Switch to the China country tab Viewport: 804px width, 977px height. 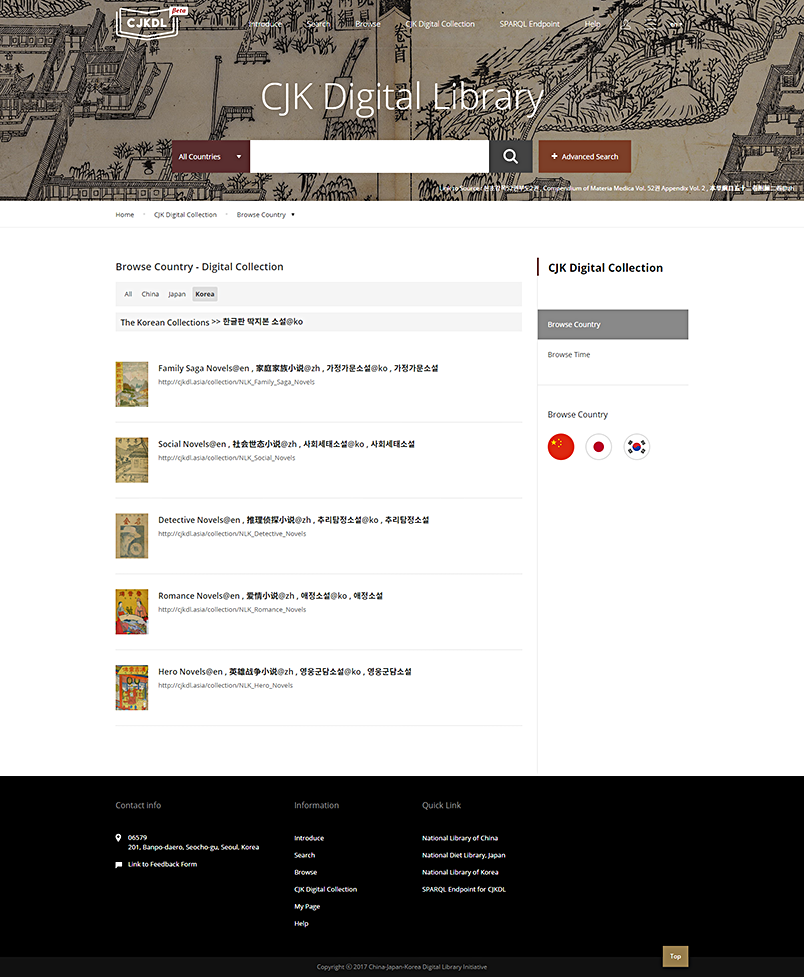point(150,294)
